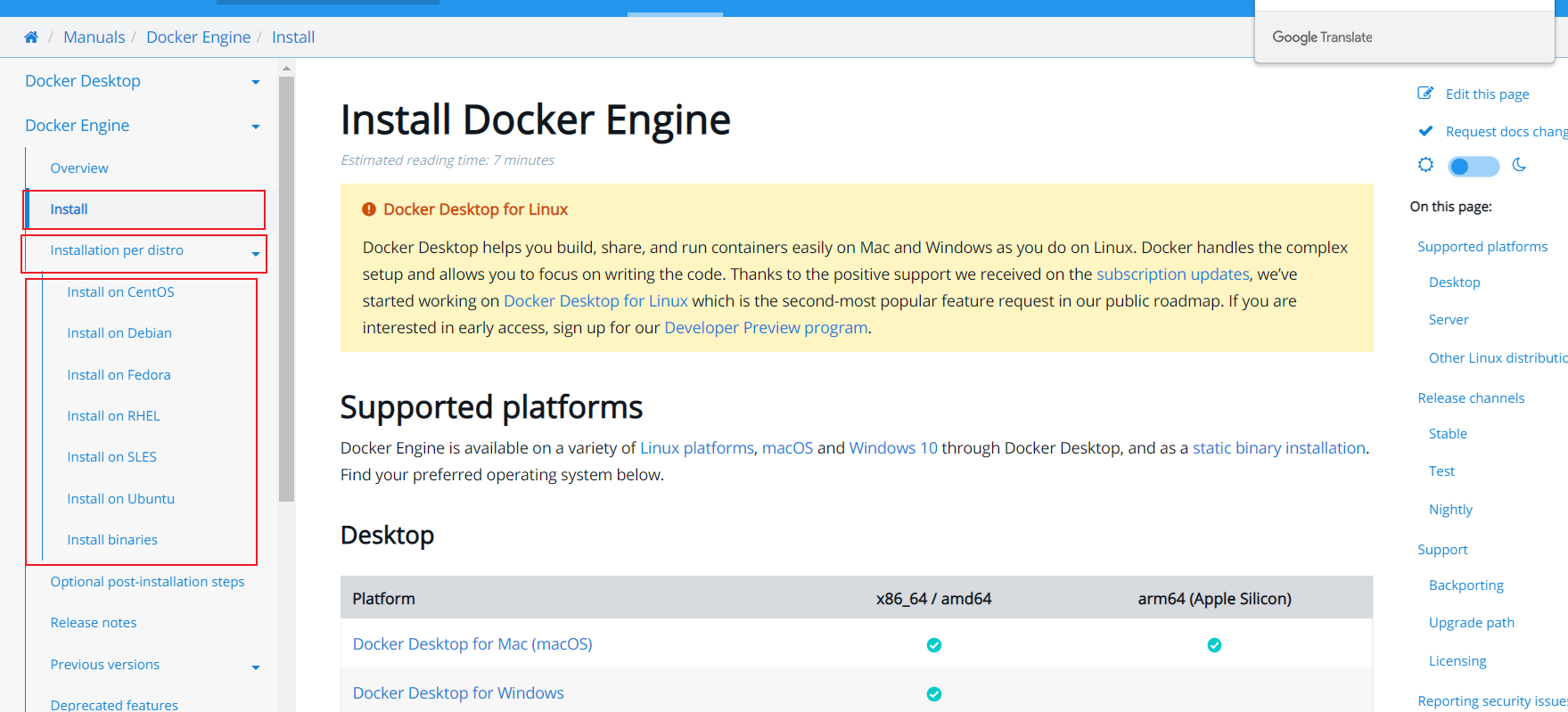The image size is (1568, 712).
Task: Open Installation per distro item
Action: pos(117,250)
